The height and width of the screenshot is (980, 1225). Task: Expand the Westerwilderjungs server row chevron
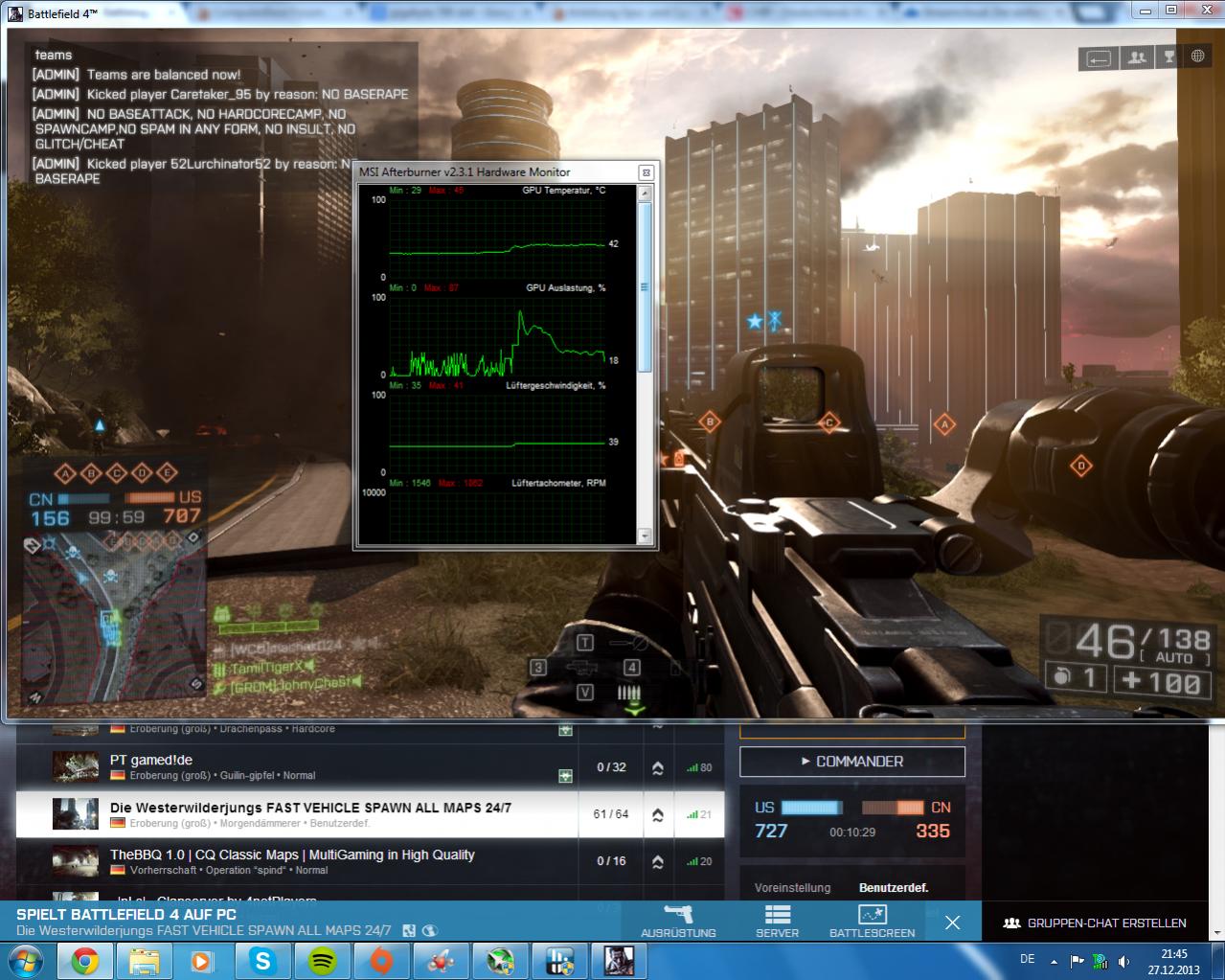pos(658,815)
